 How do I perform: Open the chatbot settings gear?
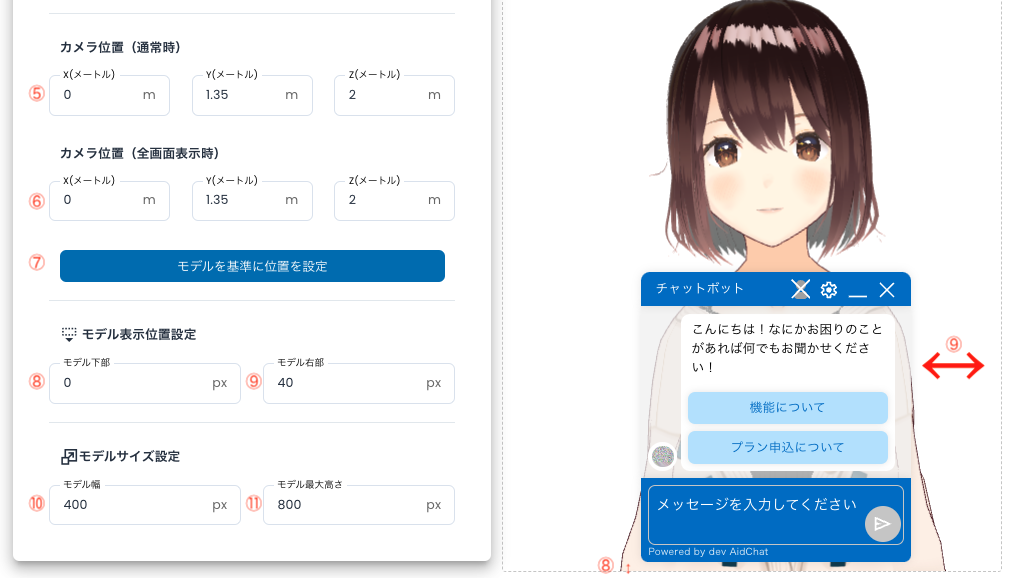[828, 290]
